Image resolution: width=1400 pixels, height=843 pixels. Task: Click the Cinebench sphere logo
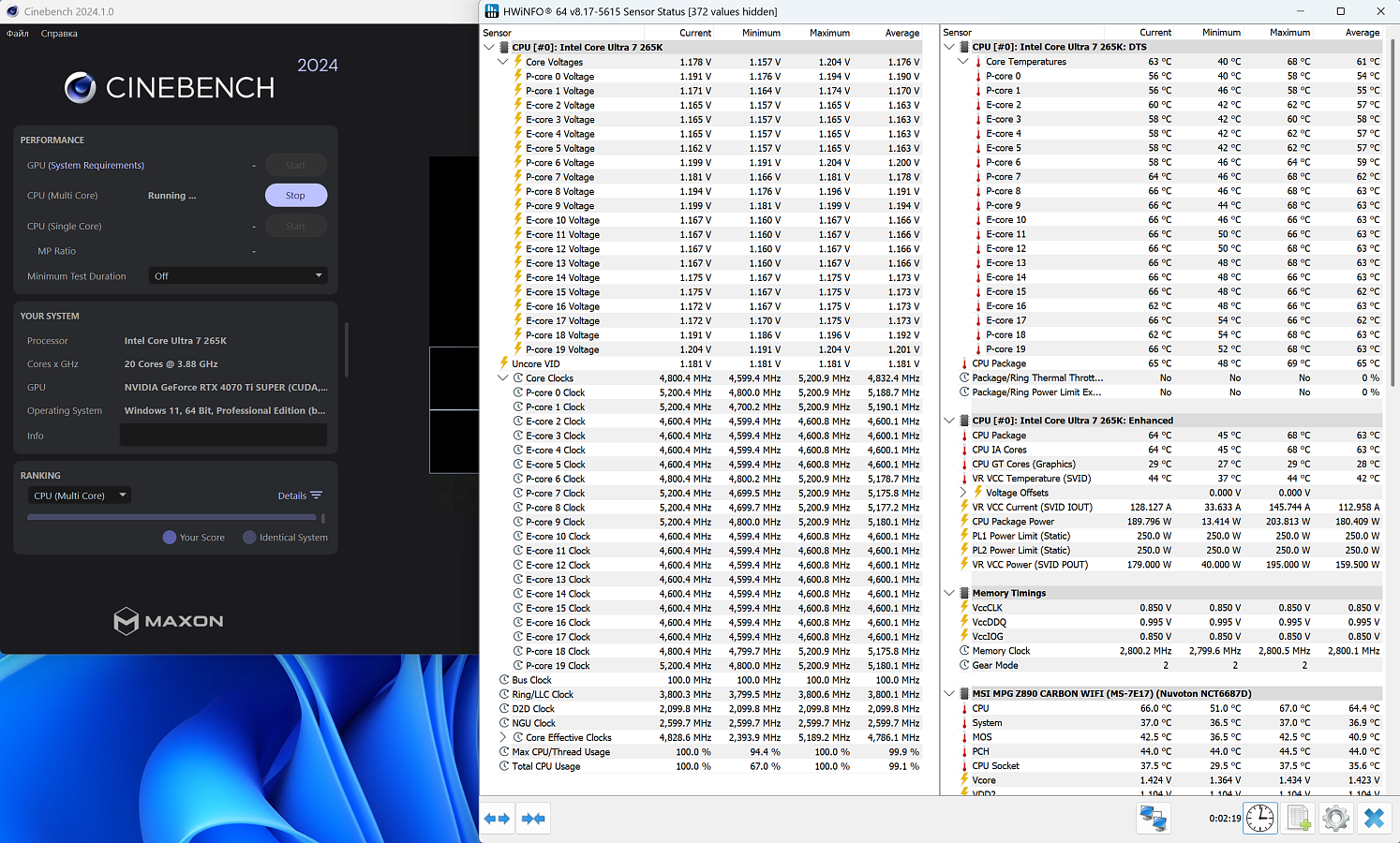[80, 87]
